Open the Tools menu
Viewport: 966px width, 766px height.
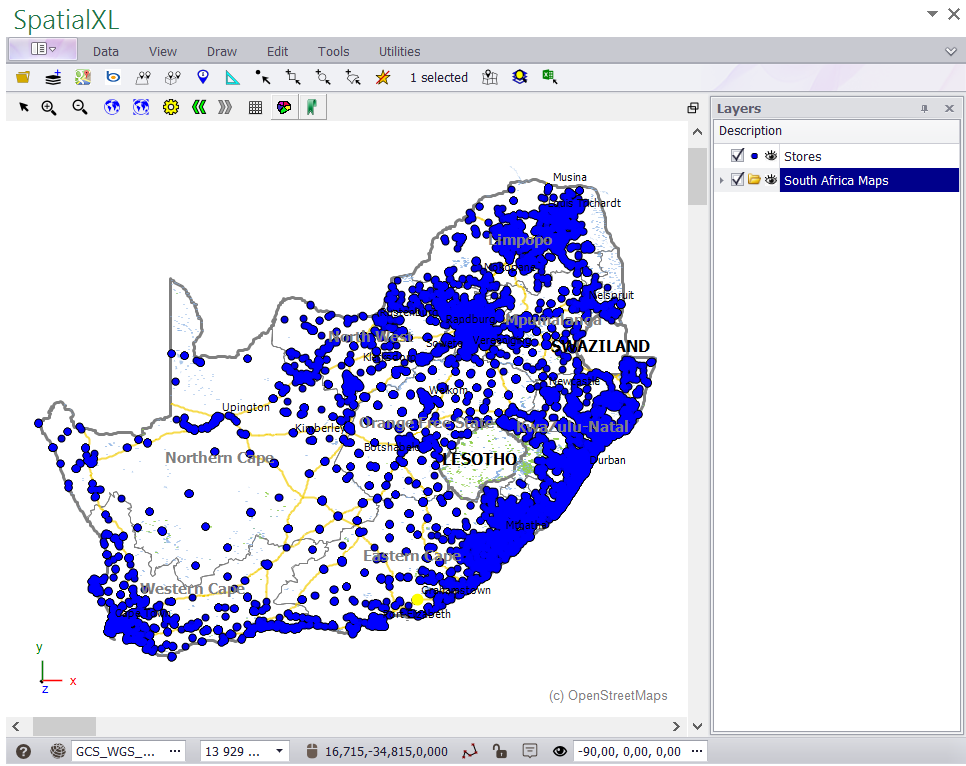point(333,51)
